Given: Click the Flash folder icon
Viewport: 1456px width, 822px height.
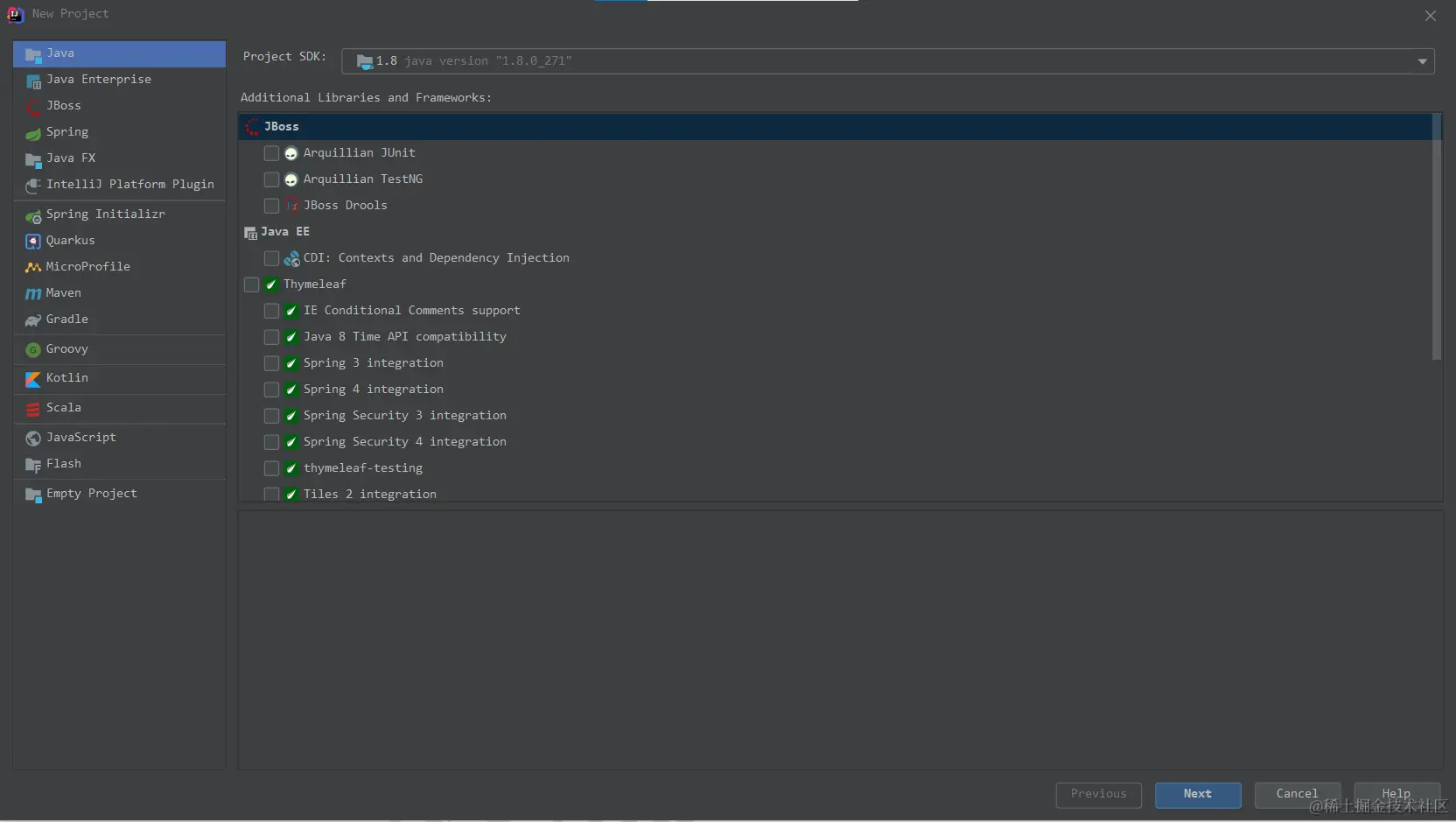Looking at the screenshot, I should coord(33,465).
